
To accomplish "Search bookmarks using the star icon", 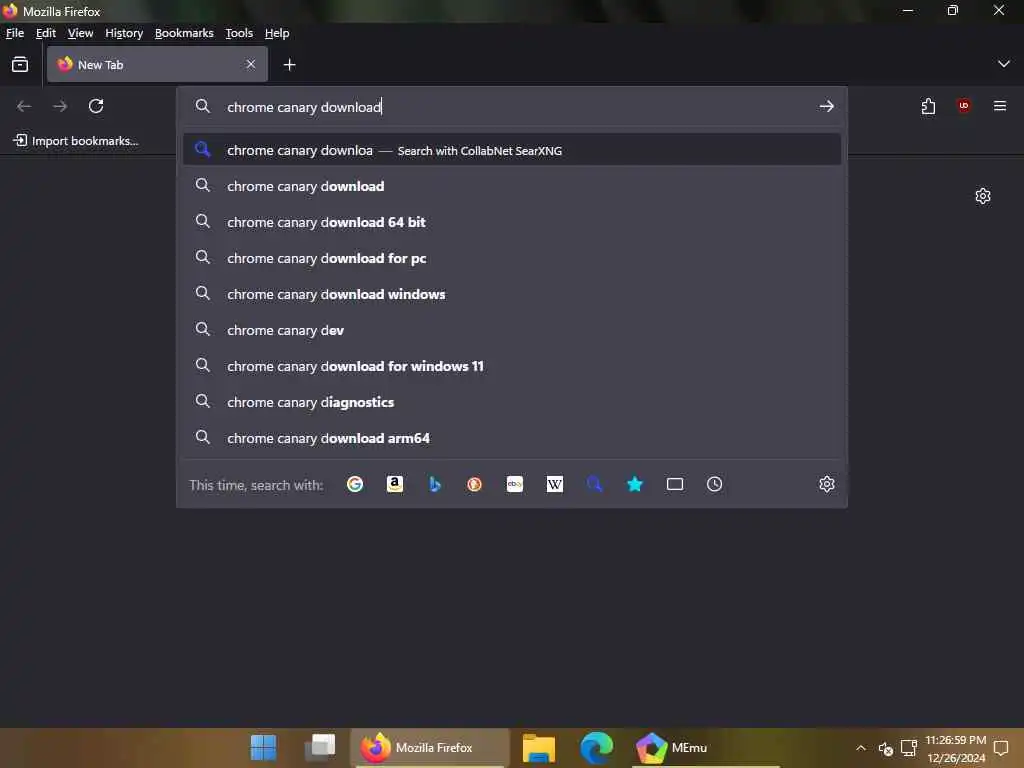I will coord(635,484).
